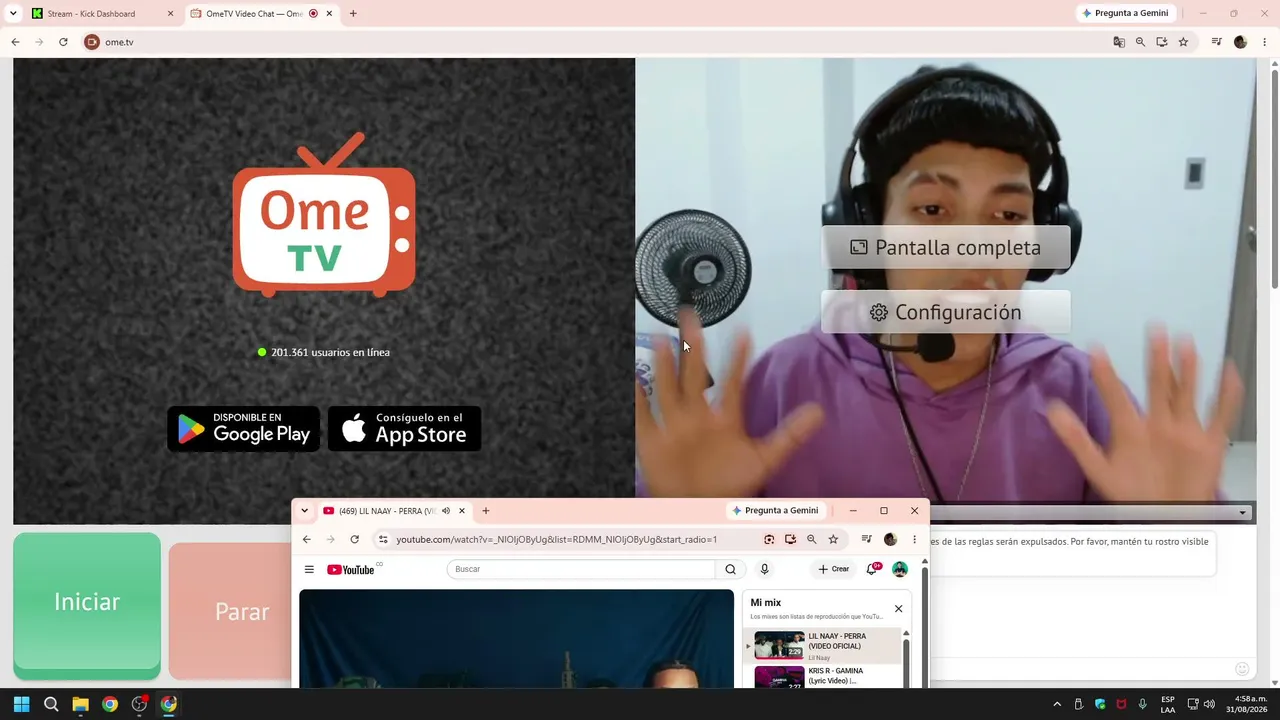Open the Windows Start menu
This screenshot has height=720, width=1280.
[21, 704]
